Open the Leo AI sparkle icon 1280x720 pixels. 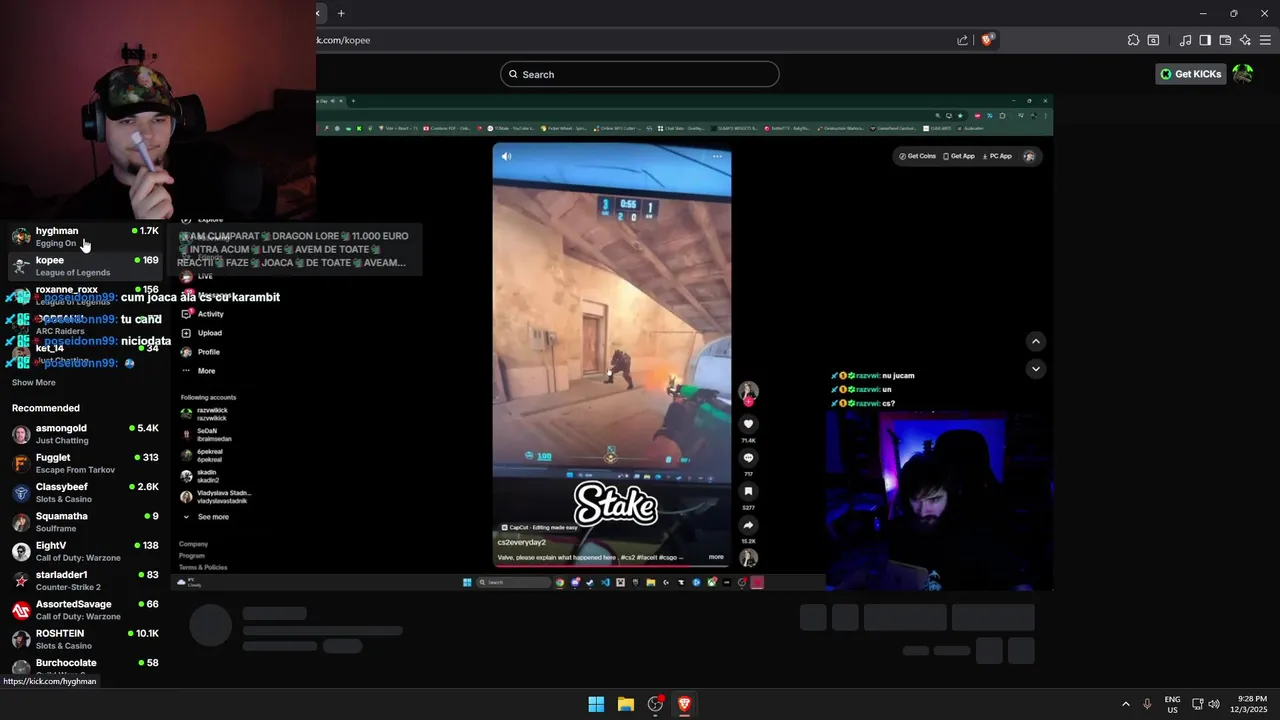(x=1245, y=40)
